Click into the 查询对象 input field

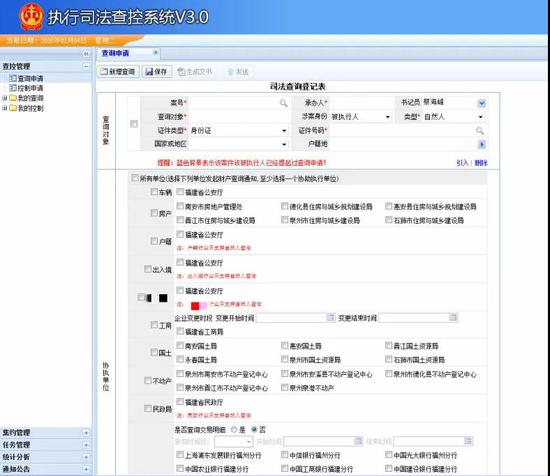240,117
